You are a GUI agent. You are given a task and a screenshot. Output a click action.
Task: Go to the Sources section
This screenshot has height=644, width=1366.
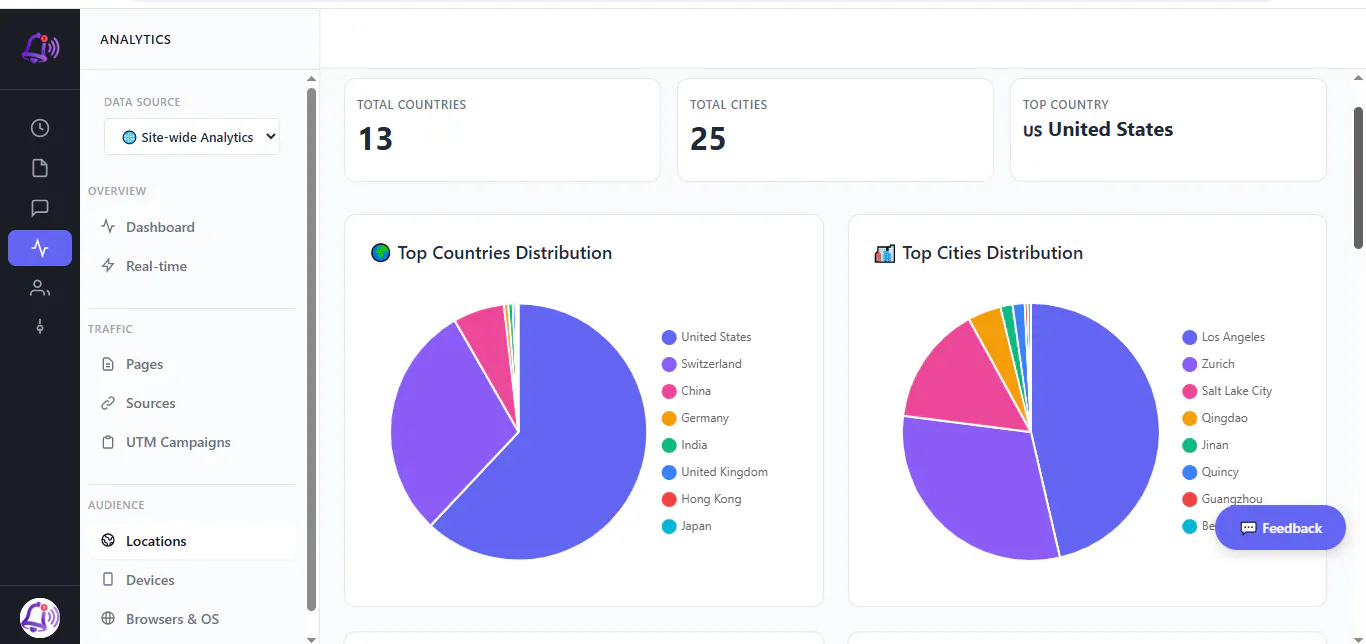pyautogui.click(x=192, y=403)
